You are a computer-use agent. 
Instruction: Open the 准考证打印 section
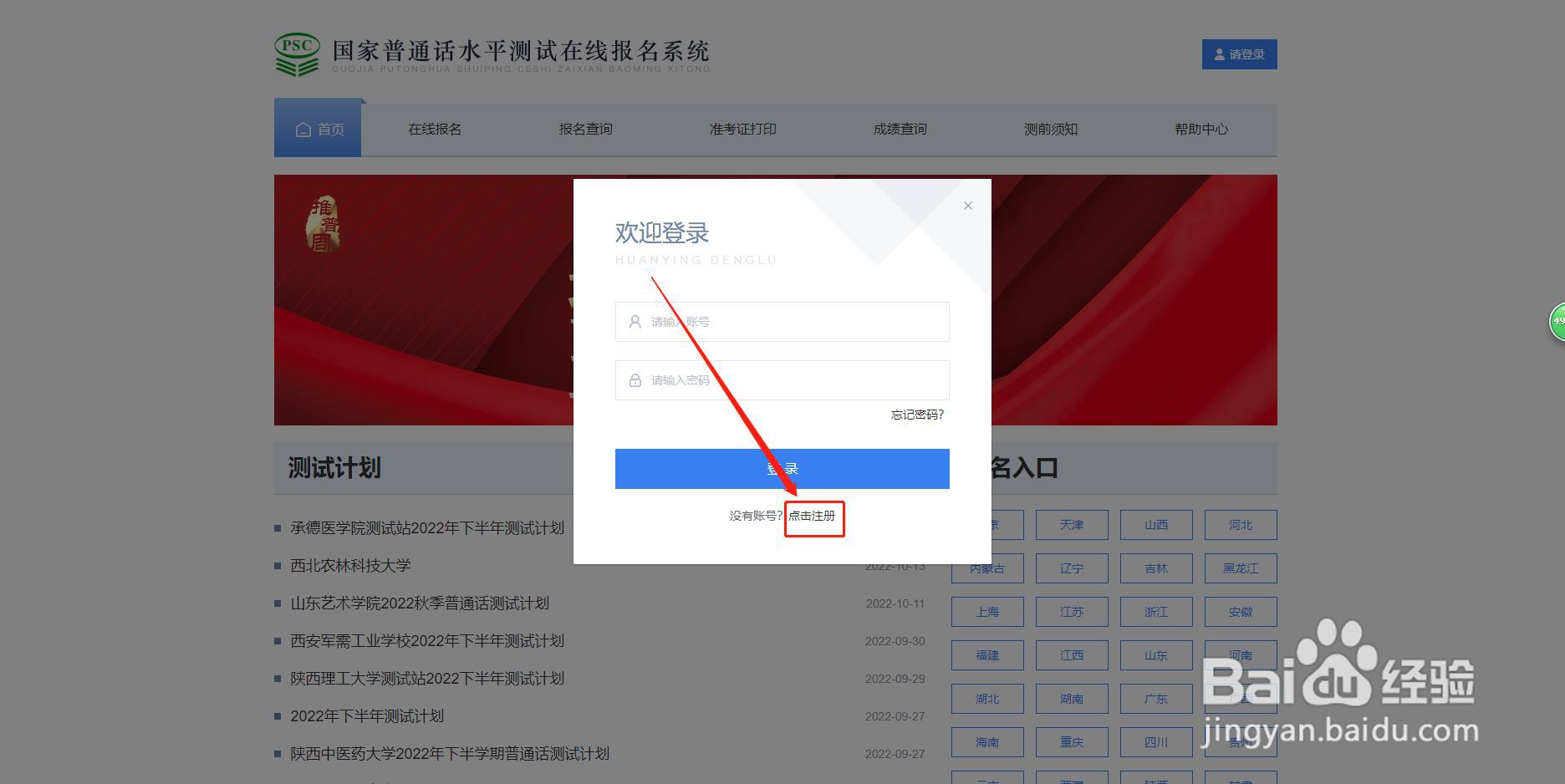point(742,129)
